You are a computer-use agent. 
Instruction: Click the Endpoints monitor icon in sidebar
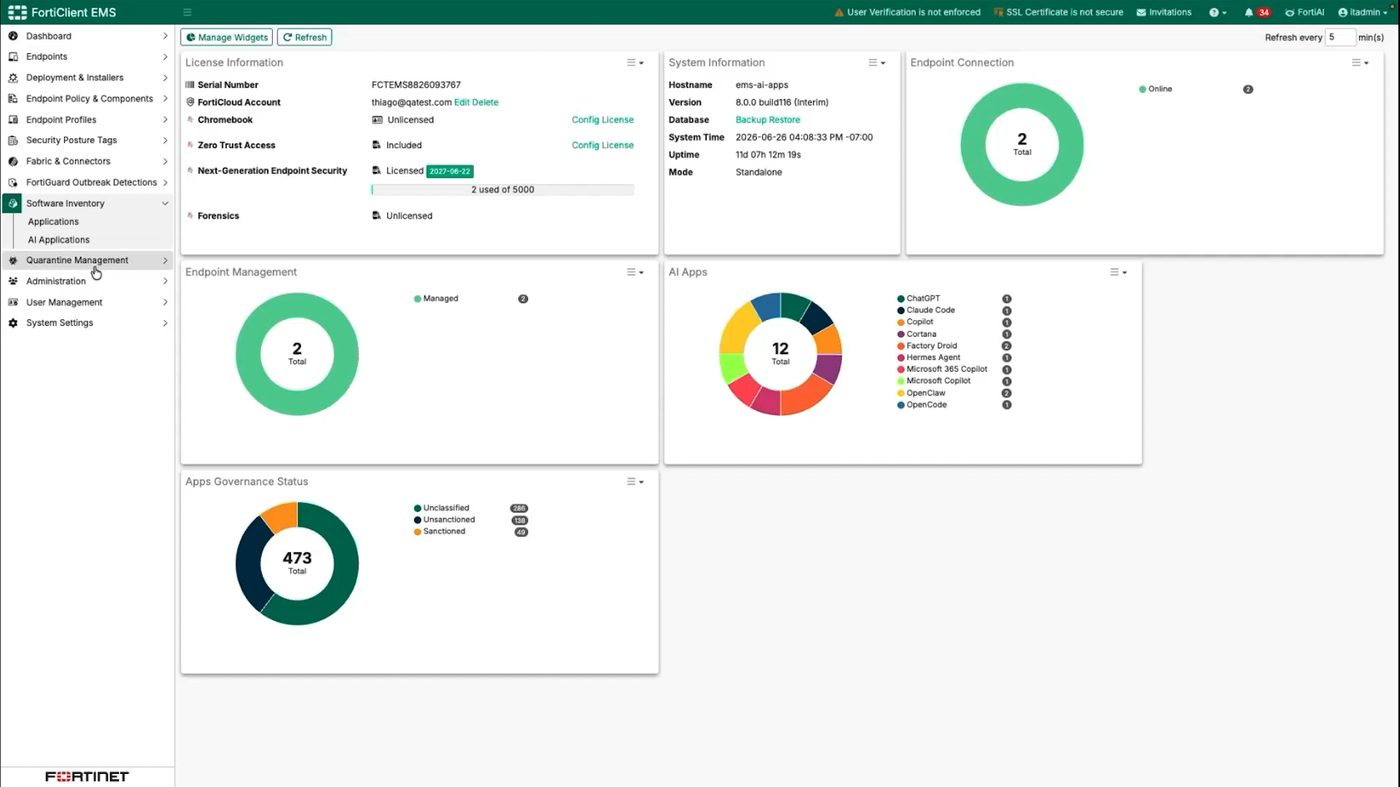click(x=13, y=57)
